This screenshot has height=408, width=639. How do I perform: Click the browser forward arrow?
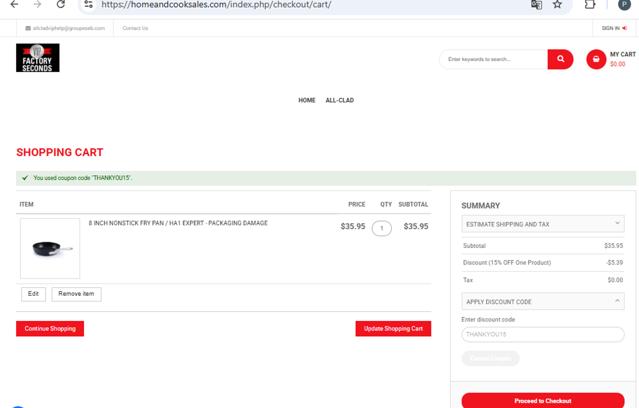37,4
